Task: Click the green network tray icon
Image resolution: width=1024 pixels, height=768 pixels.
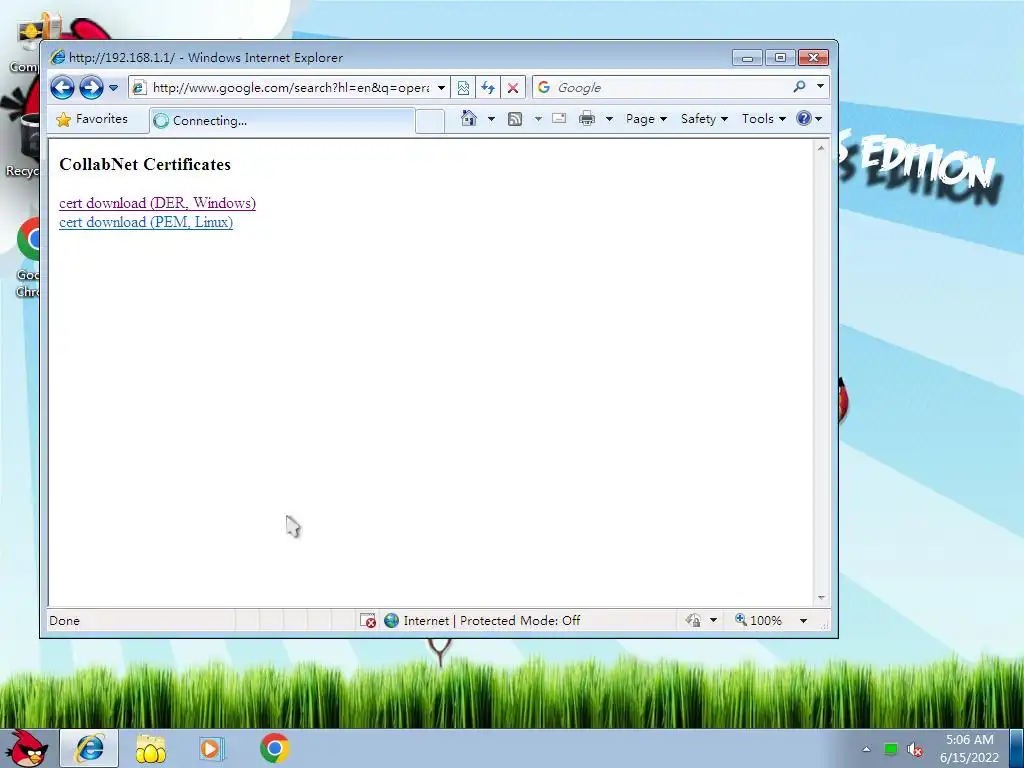Action: point(891,749)
